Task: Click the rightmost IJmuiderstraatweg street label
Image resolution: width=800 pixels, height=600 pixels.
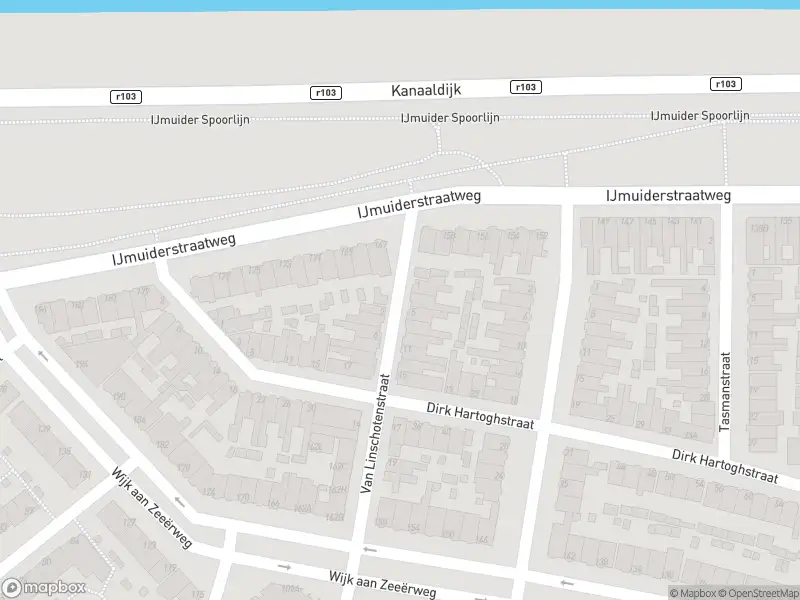Action: click(668, 195)
